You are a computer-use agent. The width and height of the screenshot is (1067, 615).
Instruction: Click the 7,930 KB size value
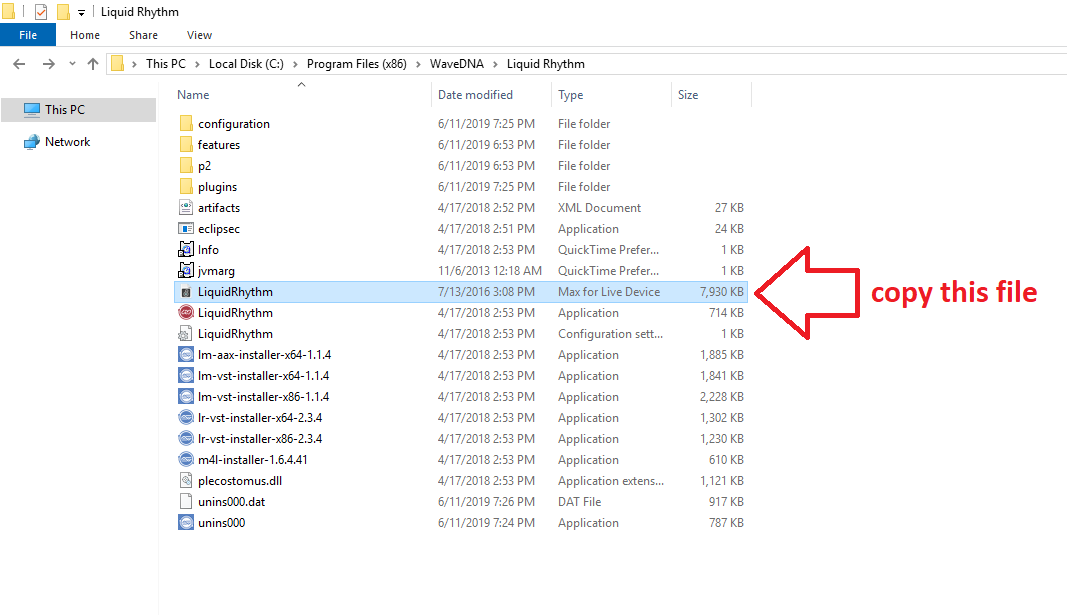721,292
